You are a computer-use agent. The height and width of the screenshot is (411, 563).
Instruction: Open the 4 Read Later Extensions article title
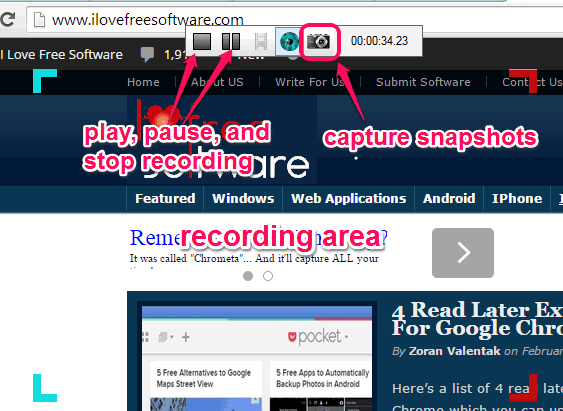pos(477,319)
